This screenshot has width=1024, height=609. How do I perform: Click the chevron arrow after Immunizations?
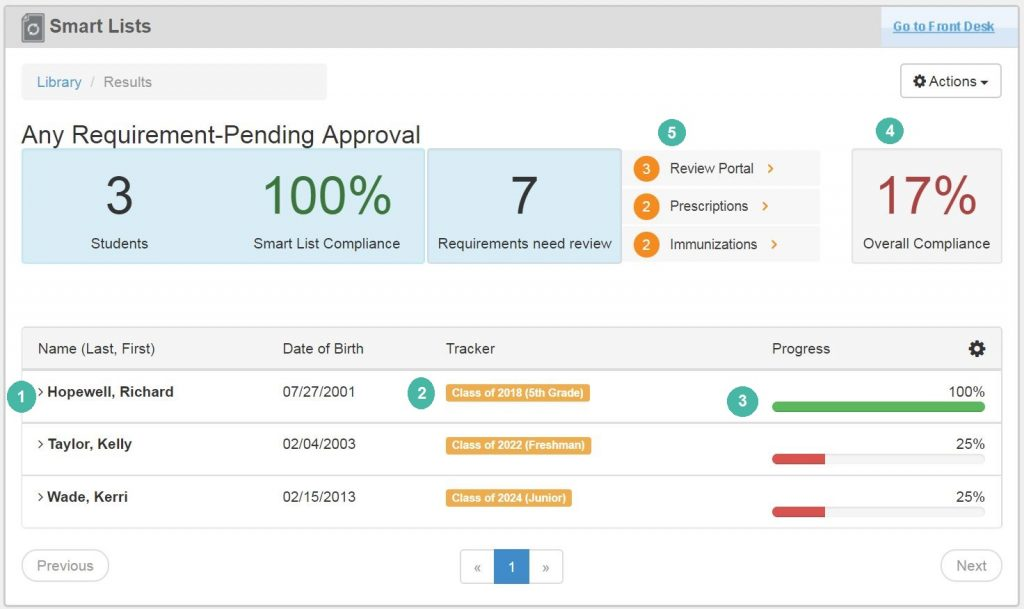coord(771,245)
